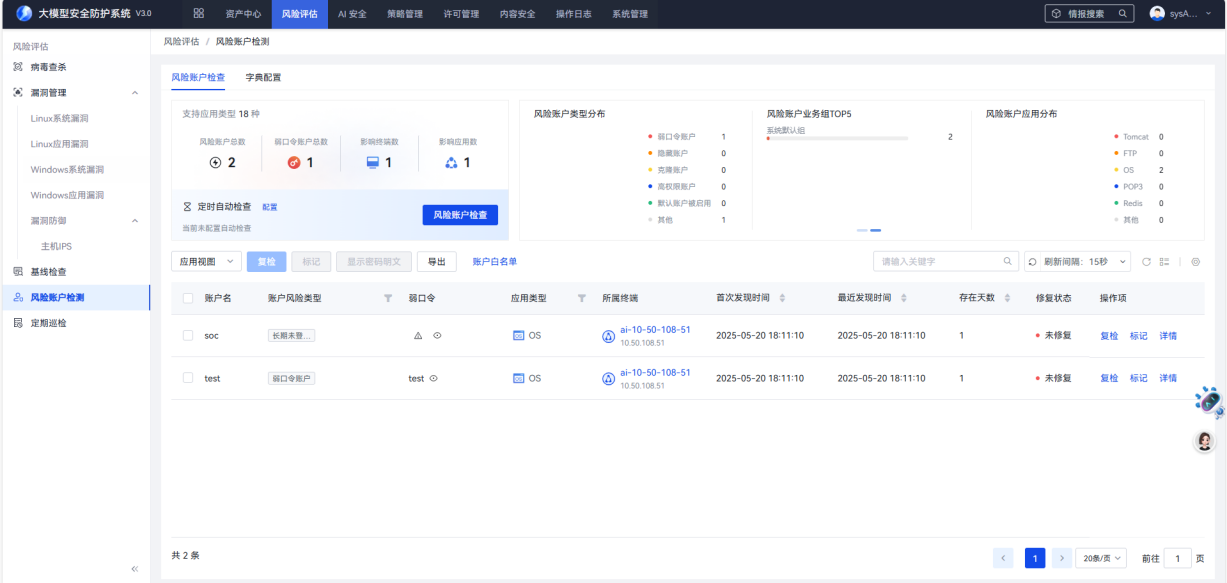Image resolution: width=1227 pixels, height=583 pixels.
Task: Tick the checkbox for the test account
Action: (188, 378)
